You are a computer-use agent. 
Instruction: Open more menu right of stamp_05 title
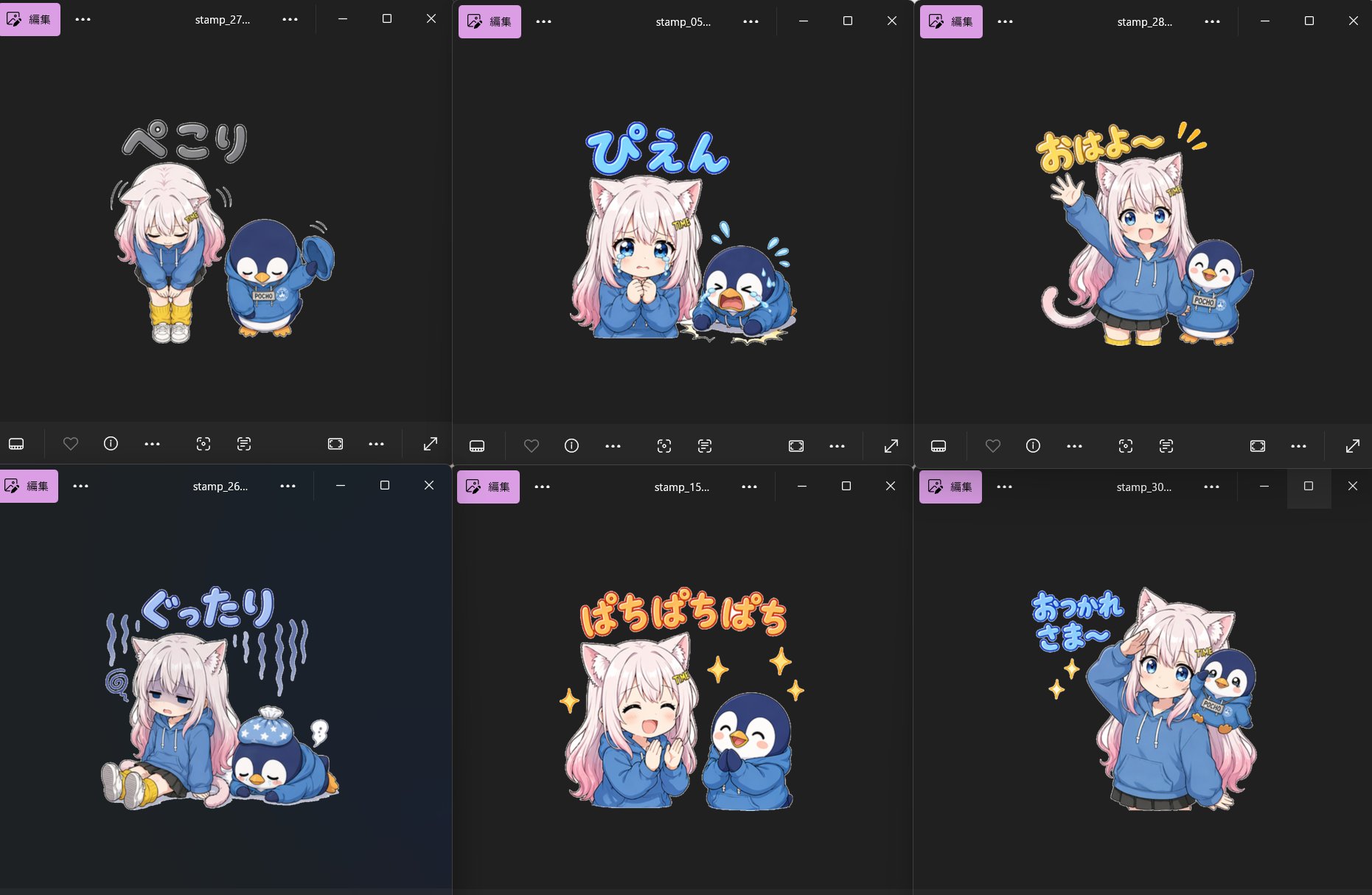pyautogui.click(x=751, y=22)
